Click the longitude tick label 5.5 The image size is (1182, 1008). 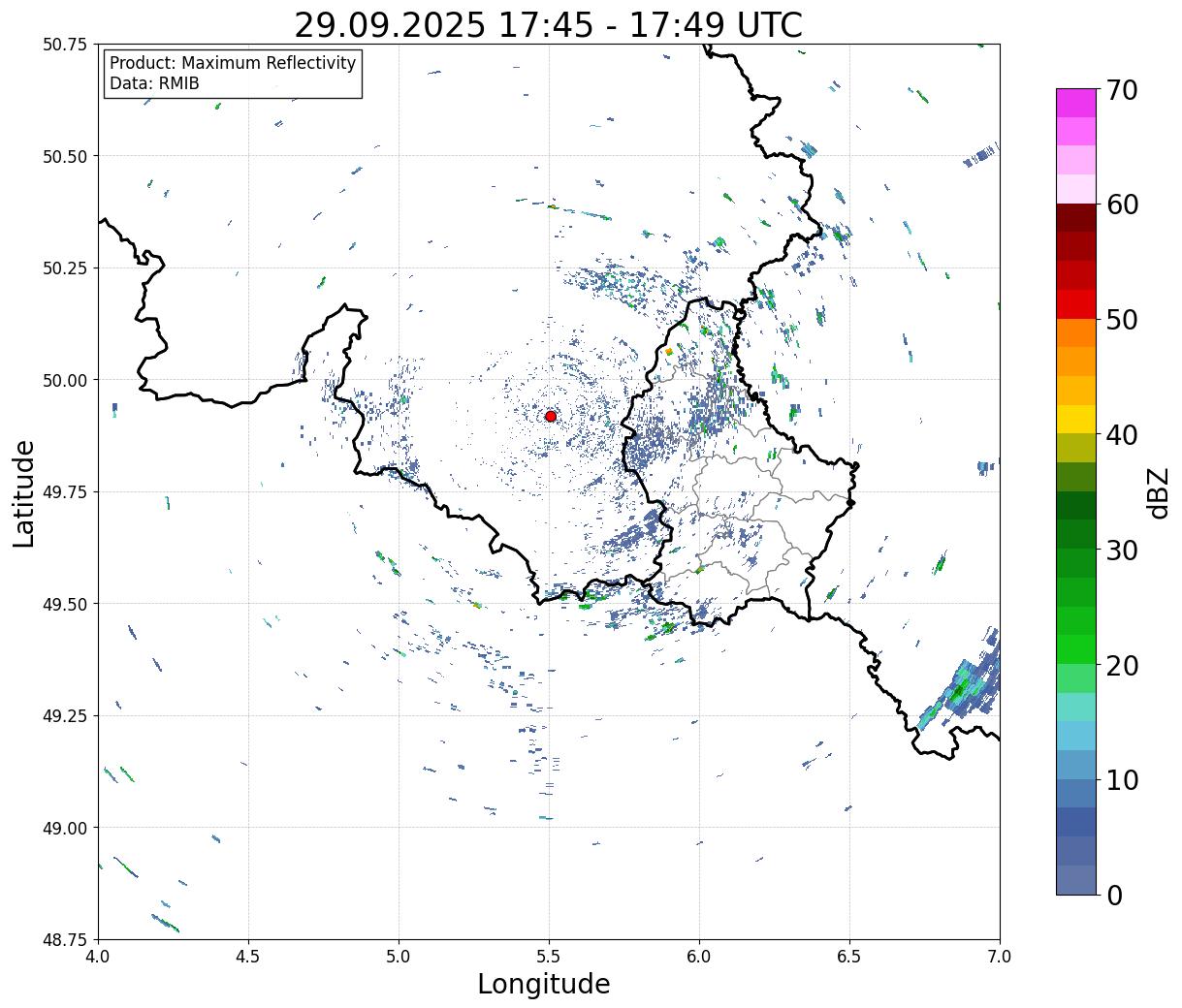point(549,957)
